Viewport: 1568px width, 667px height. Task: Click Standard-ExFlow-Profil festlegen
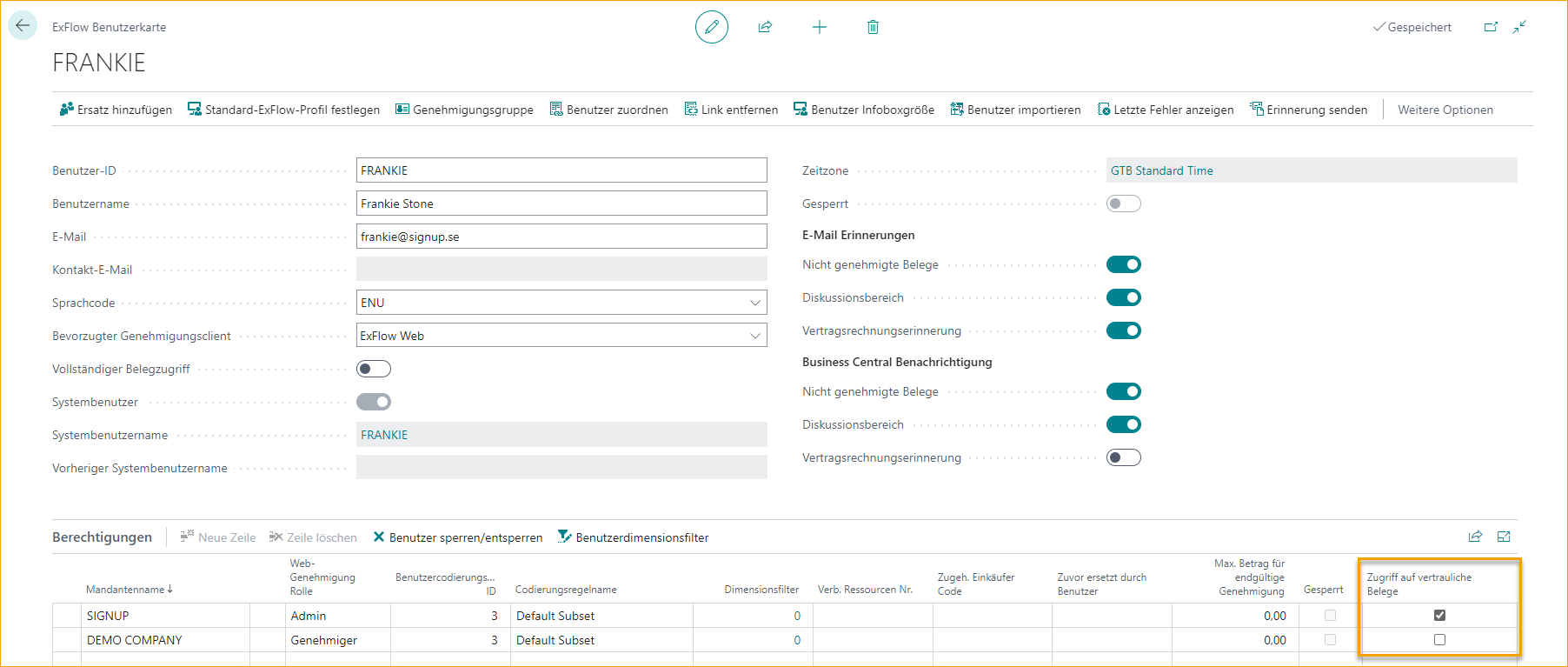click(x=283, y=110)
